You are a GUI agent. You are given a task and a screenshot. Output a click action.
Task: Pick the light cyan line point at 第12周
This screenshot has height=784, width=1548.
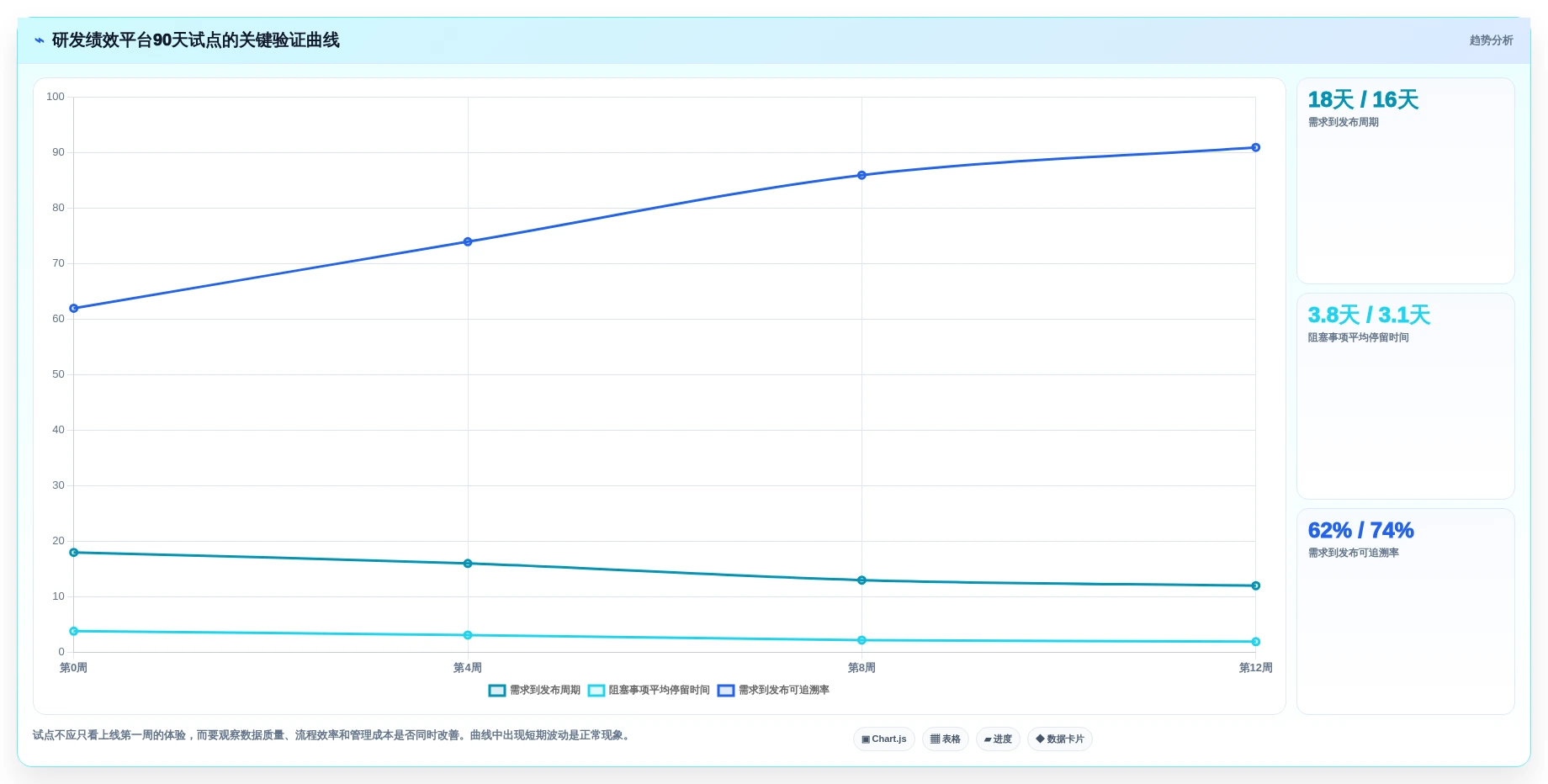[1255, 642]
